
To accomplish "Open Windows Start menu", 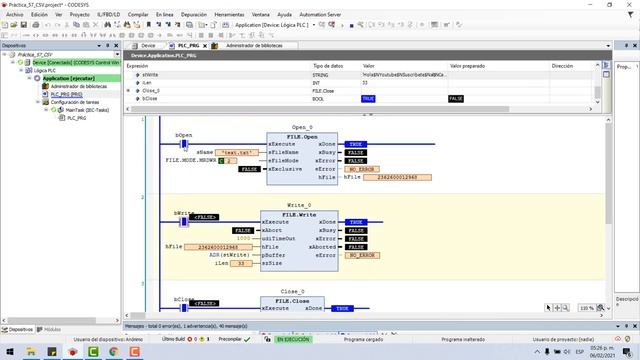I will 10,351.
